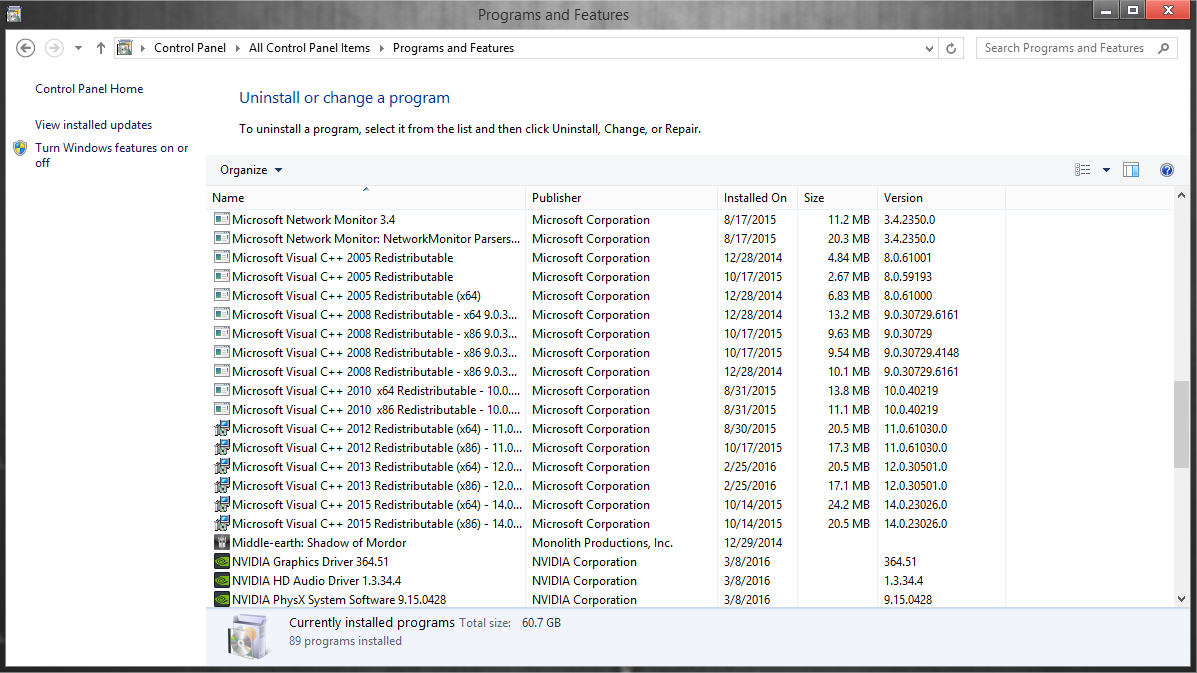Image resolution: width=1197 pixels, height=673 pixels.
Task: Click version 12.0.30501.0 of 2013 x64 row
Action: tap(915, 466)
